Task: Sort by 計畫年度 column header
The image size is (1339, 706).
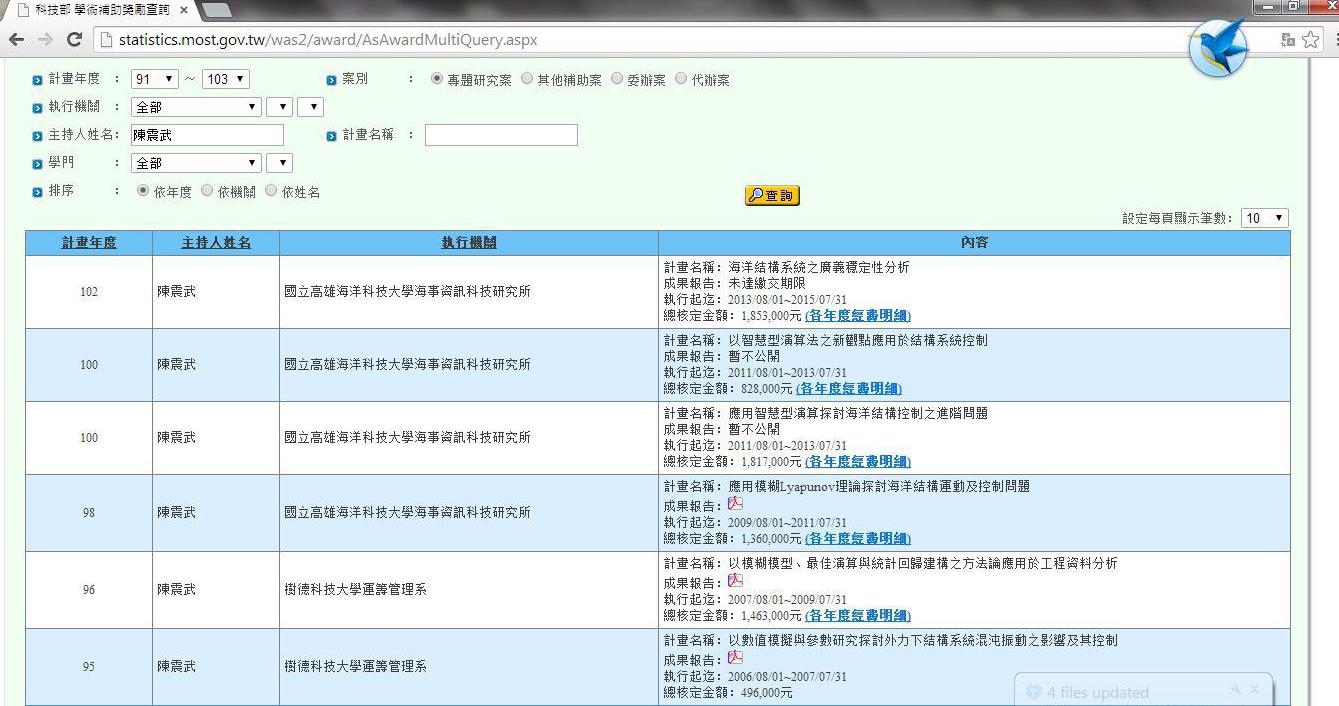Action: click(x=89, y=243)
